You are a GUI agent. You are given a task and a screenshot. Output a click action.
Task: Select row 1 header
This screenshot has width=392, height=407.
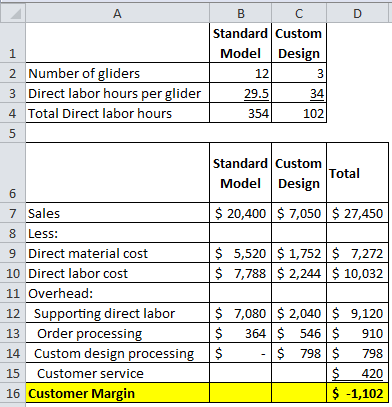point(13,43)
